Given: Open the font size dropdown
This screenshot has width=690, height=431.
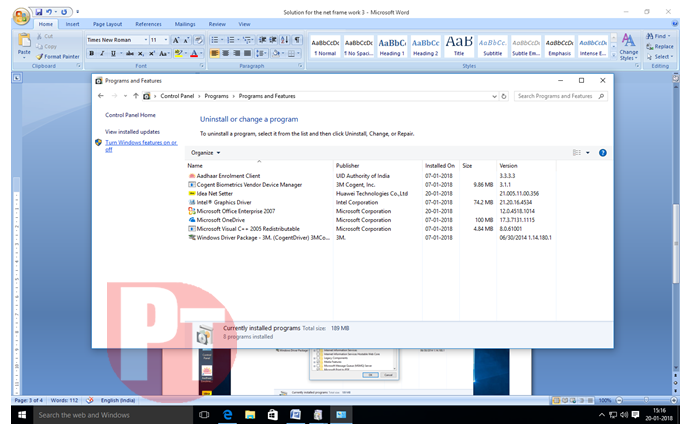Looking at the screenshot, I should (166, 40).
